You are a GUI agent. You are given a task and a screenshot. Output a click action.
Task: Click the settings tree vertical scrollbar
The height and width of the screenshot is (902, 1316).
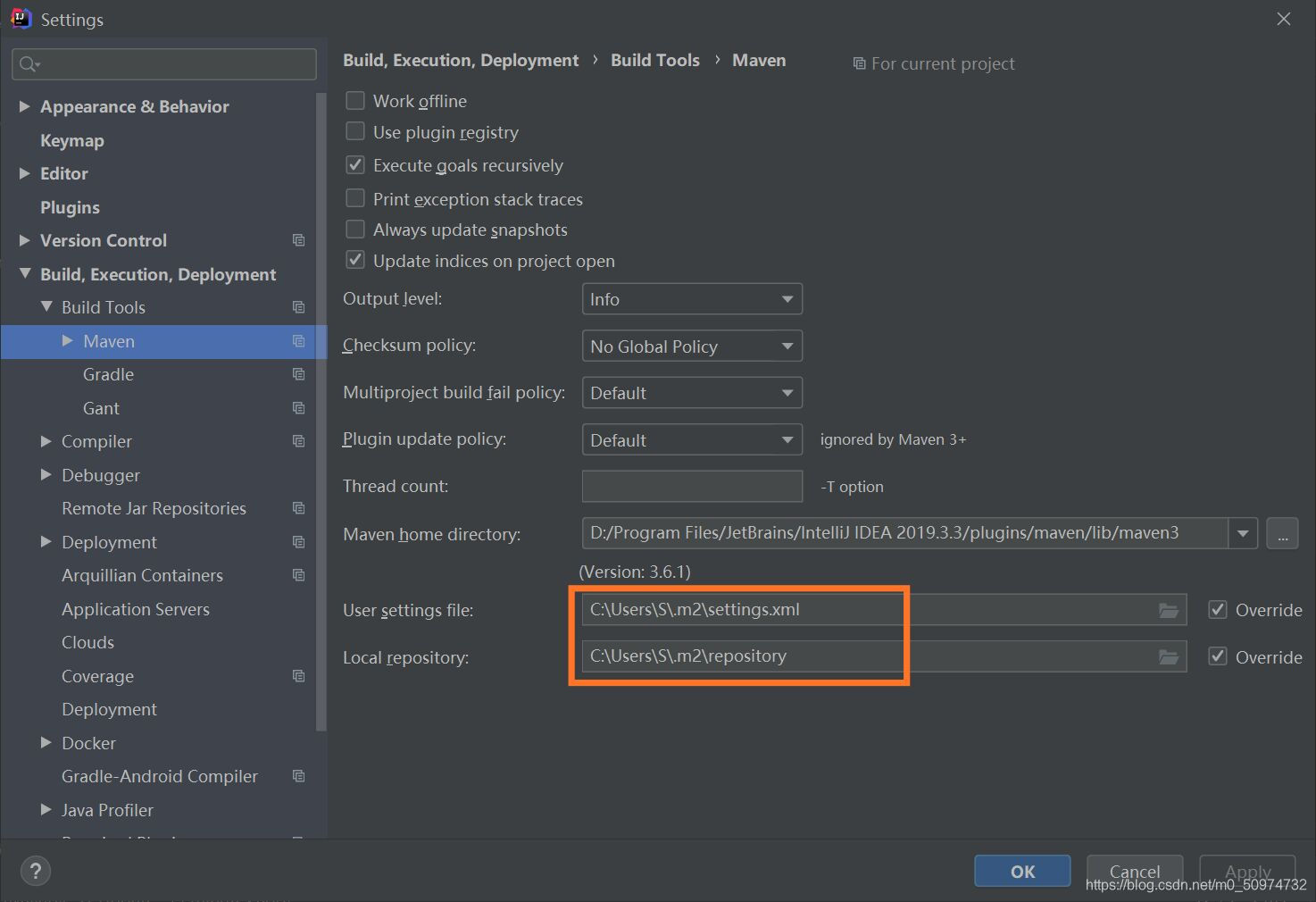point(321,411)
